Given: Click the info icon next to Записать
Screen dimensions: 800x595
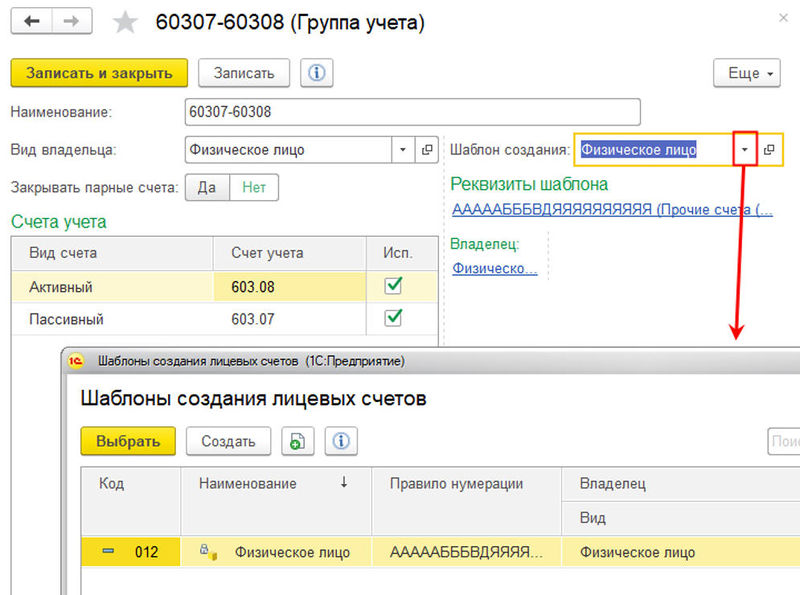Looking at the screenshot, I should 317,72.
